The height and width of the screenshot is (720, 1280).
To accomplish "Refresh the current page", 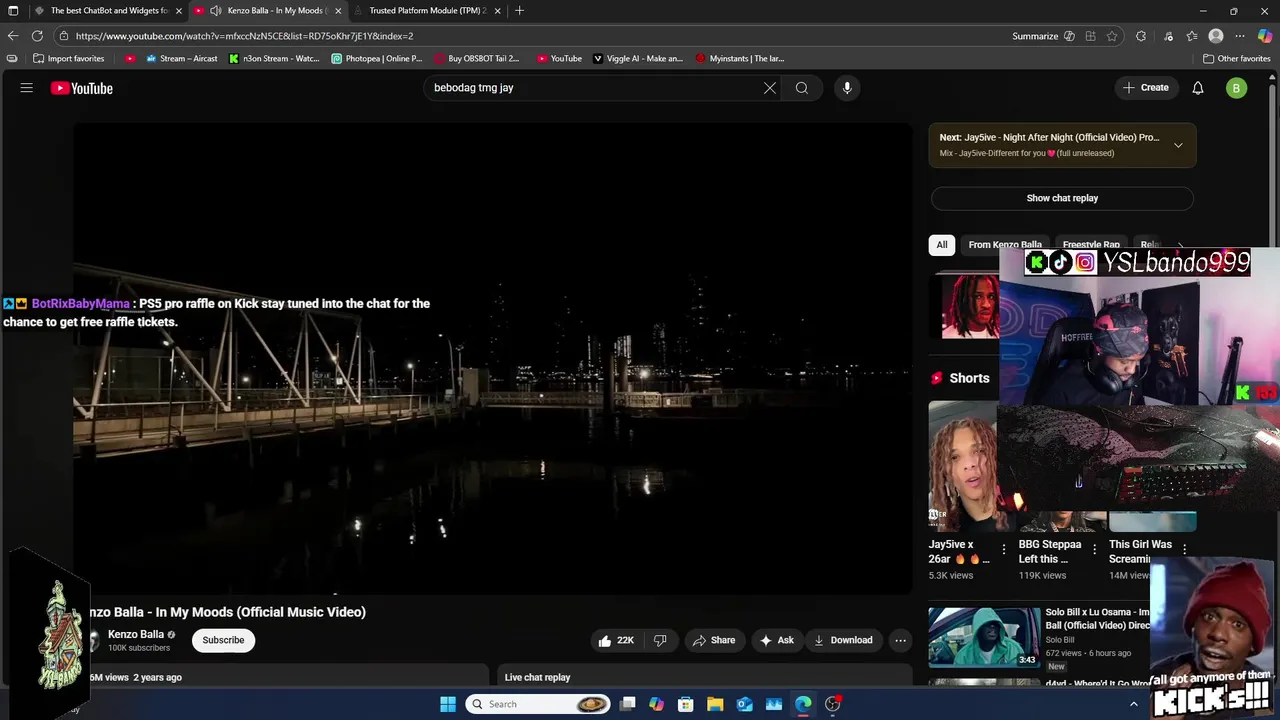I will [x=37, y=36].
